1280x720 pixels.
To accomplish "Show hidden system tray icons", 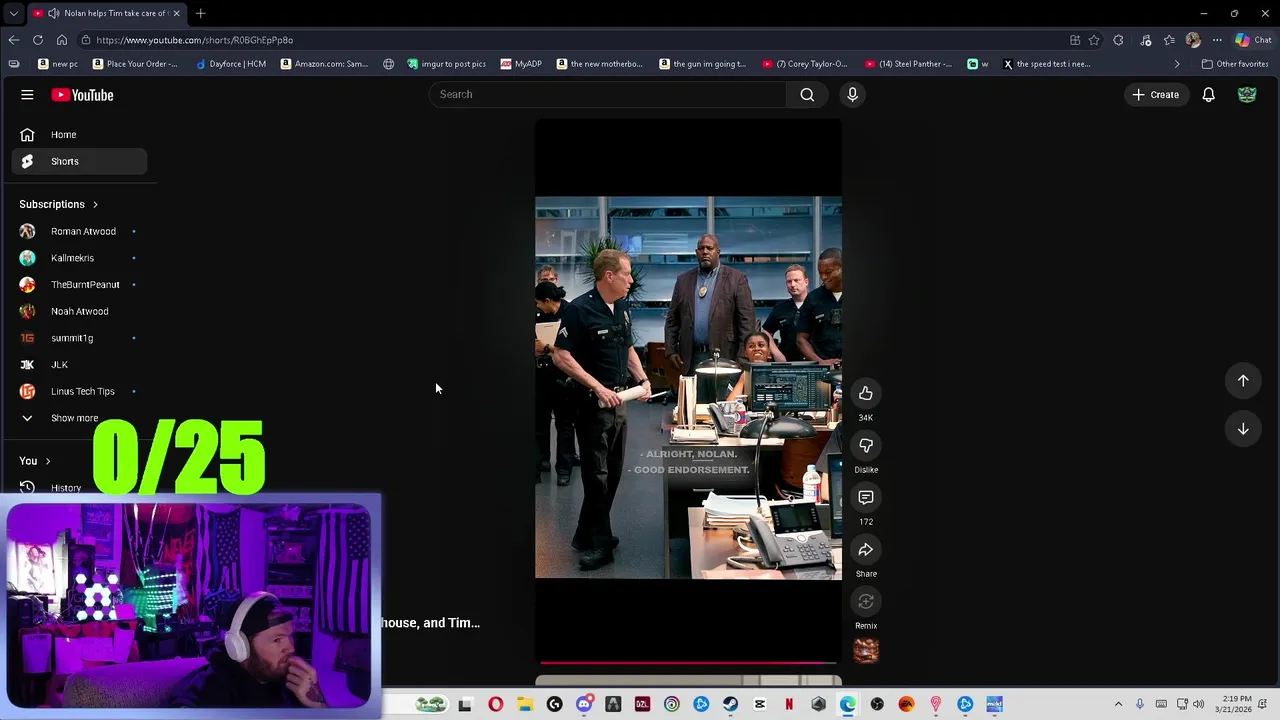I will pos(1118,704).
